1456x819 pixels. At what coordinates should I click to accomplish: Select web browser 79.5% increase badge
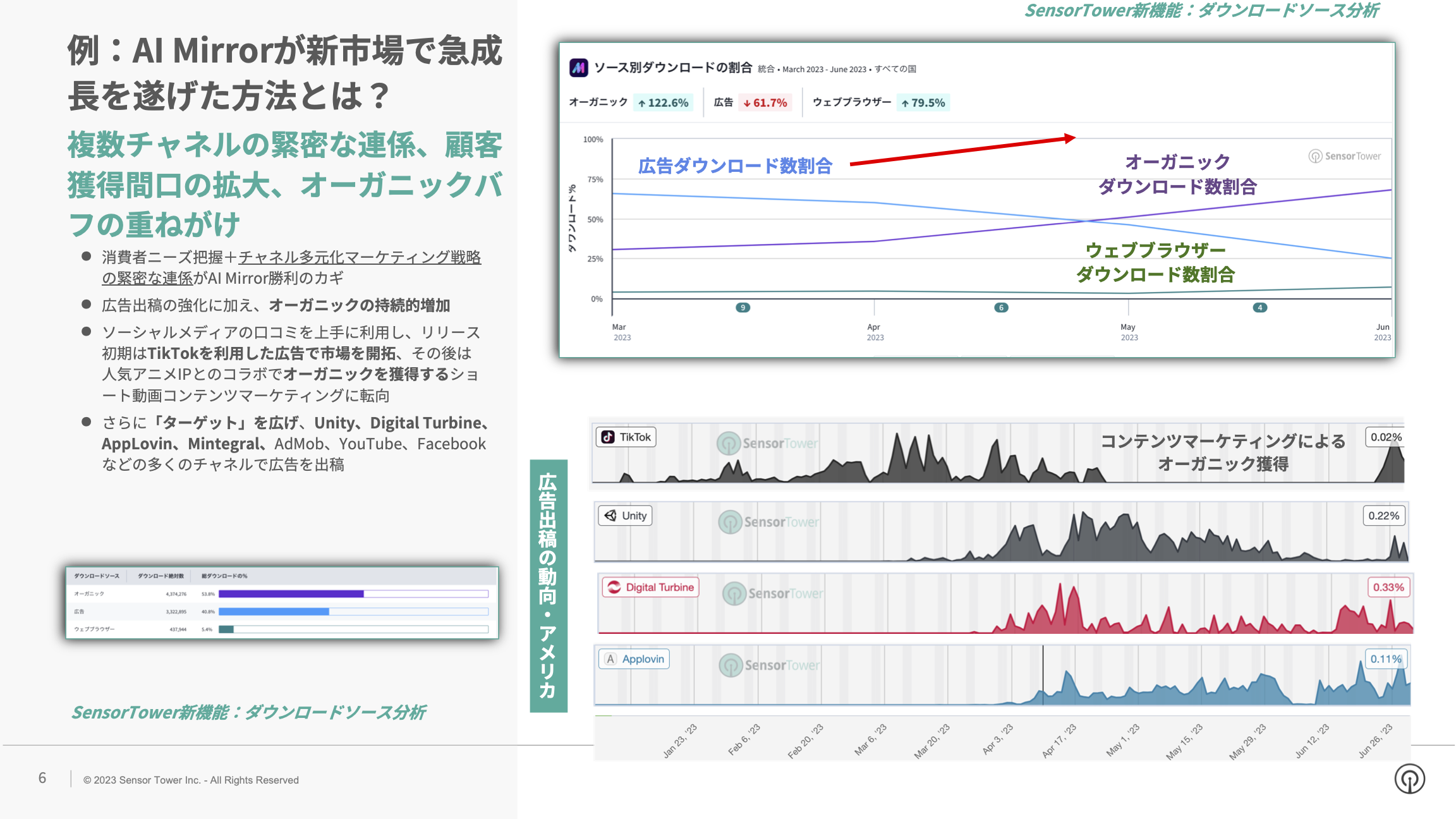pyautogui.click(x=923, y=103)
